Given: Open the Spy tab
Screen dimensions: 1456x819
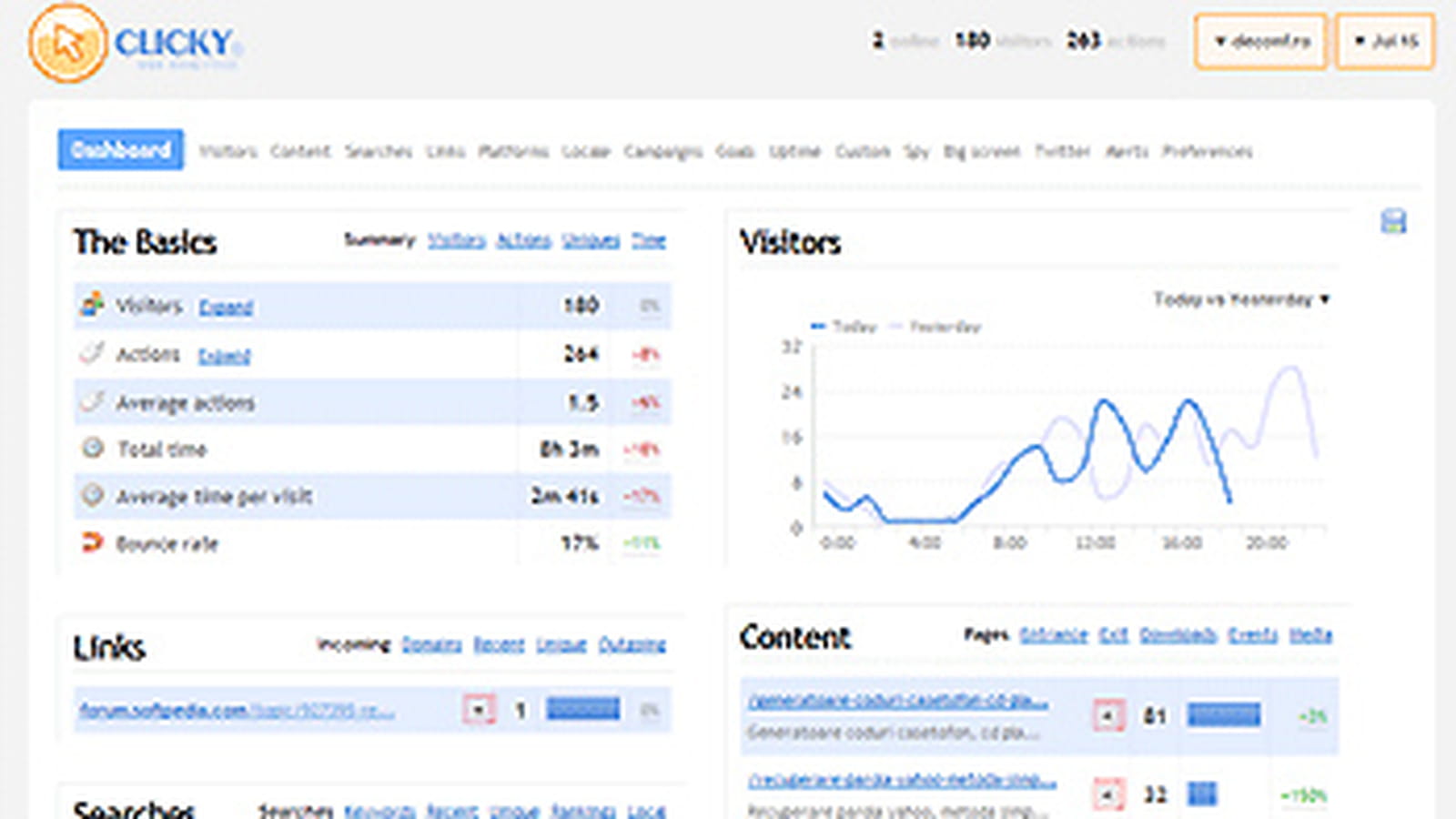Looking at the screenshot, I should click(x=916, y=151).
